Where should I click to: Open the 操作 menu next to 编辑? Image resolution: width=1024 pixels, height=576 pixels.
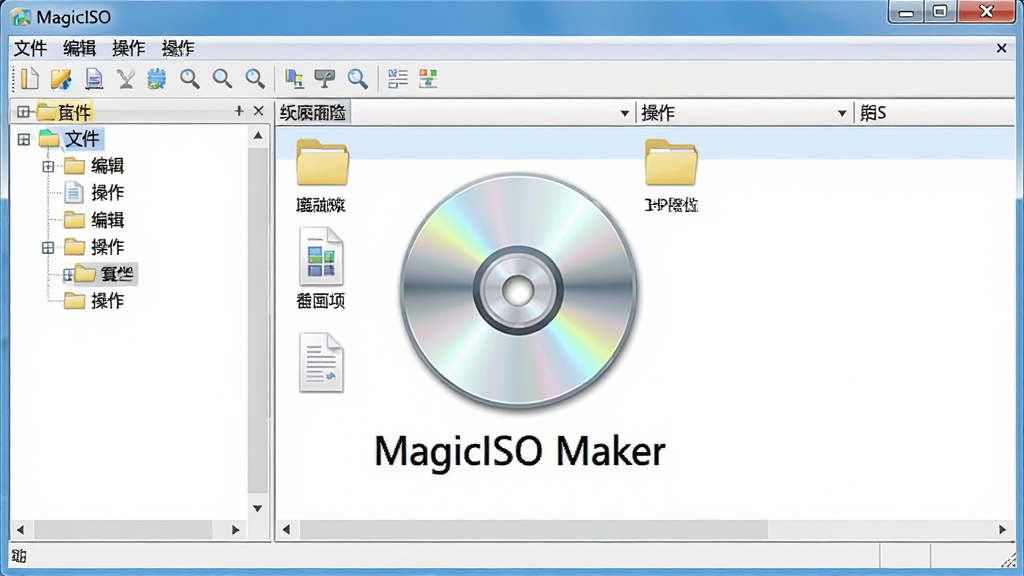[x=129, y=48]
